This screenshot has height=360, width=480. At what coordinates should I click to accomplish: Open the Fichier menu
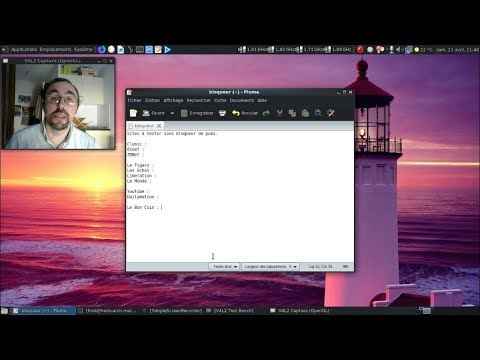[135, 100]
